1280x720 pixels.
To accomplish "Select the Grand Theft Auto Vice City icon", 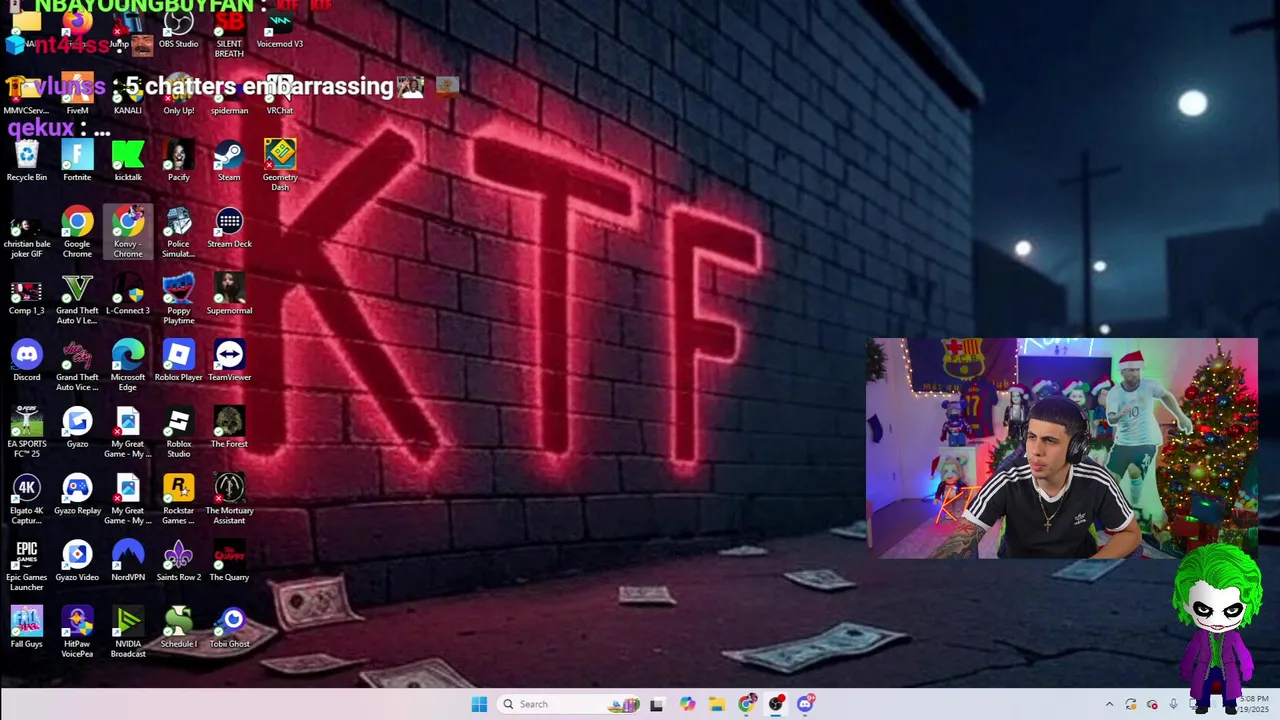I will click(77, 366).
